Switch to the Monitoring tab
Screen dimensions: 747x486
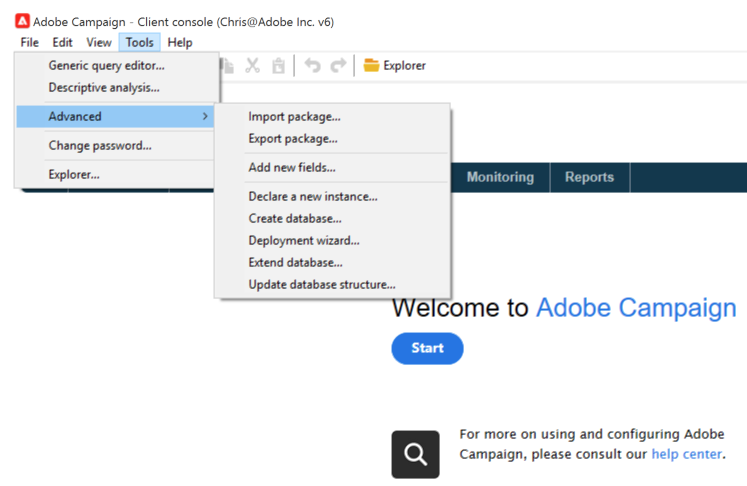pyautogui.click(x=500, y=177)
